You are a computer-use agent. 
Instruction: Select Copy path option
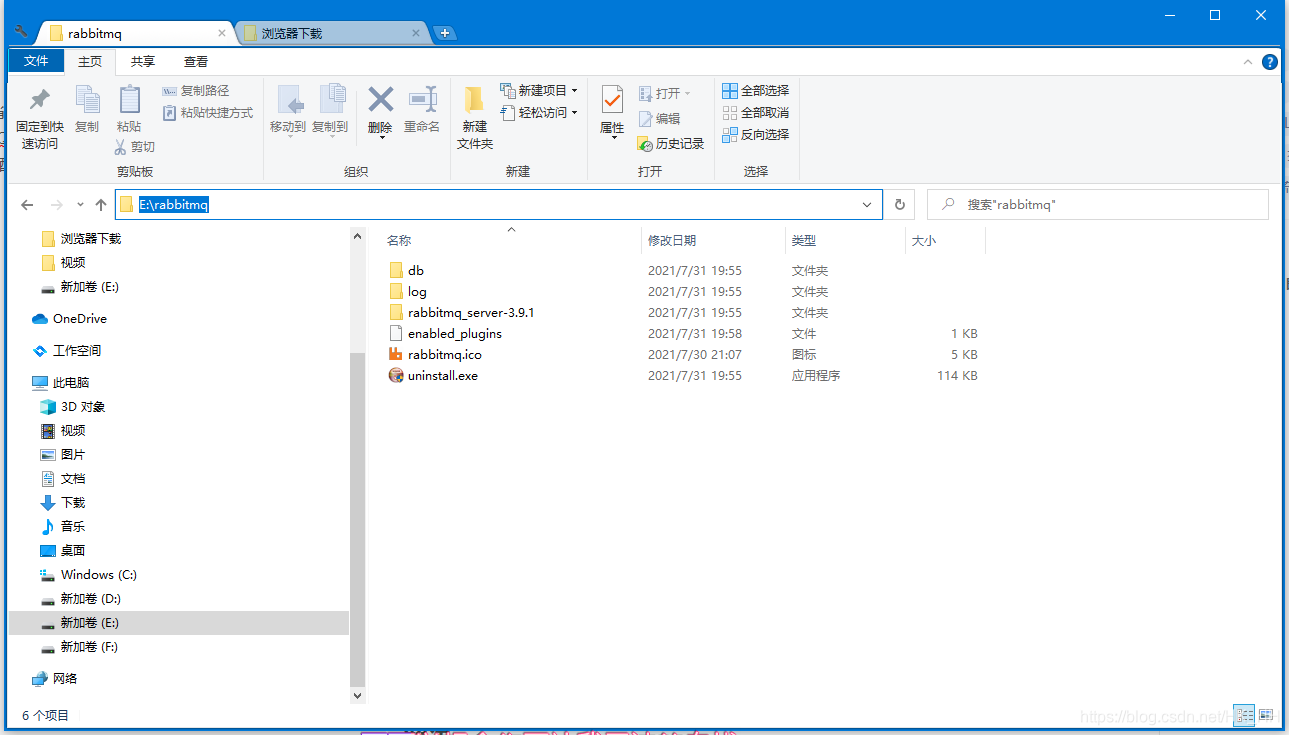(x=196, y=91)
